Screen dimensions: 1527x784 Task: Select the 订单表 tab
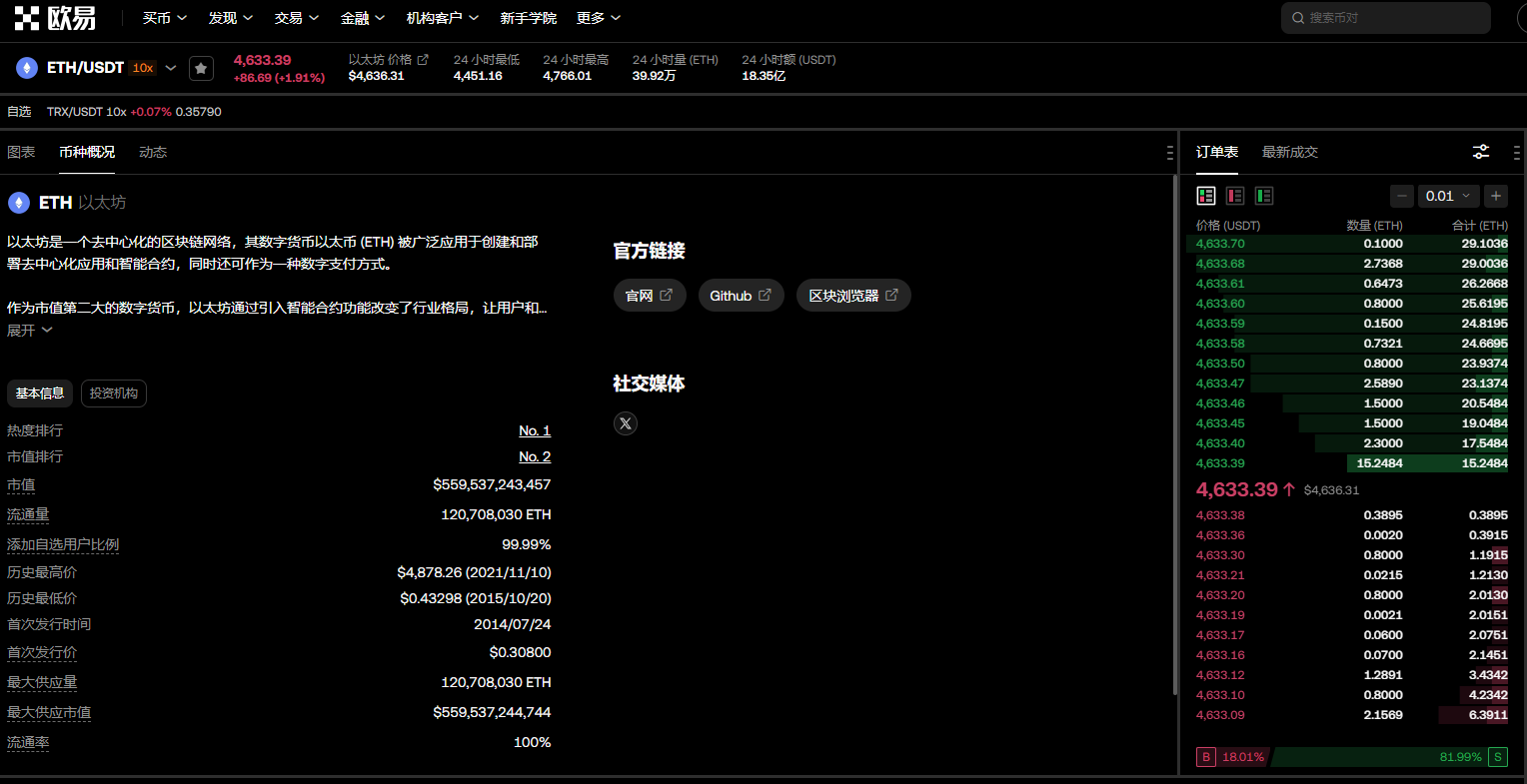[x=1217, y=152]
